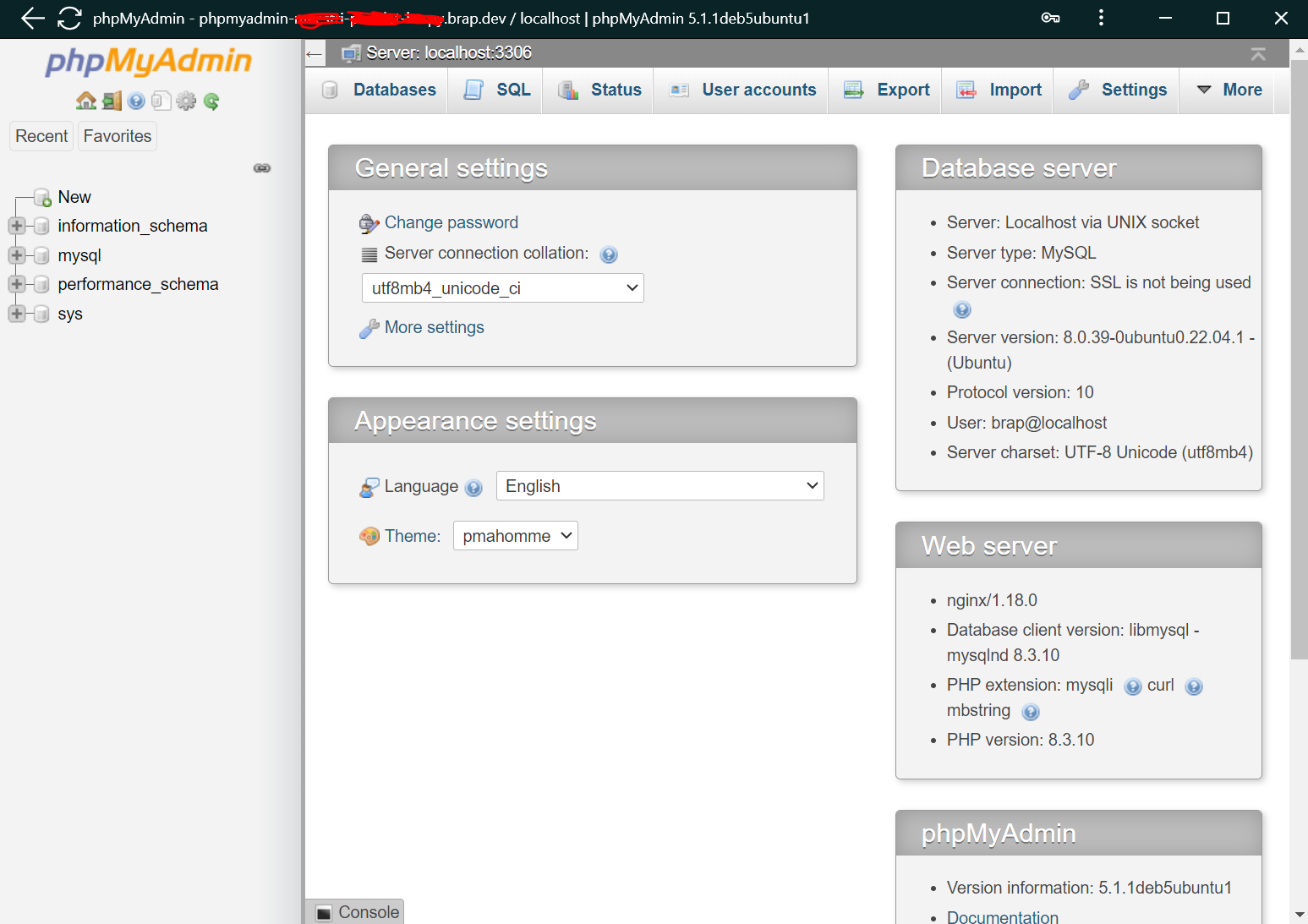Expand the information_schema database tree

[16, 226]
